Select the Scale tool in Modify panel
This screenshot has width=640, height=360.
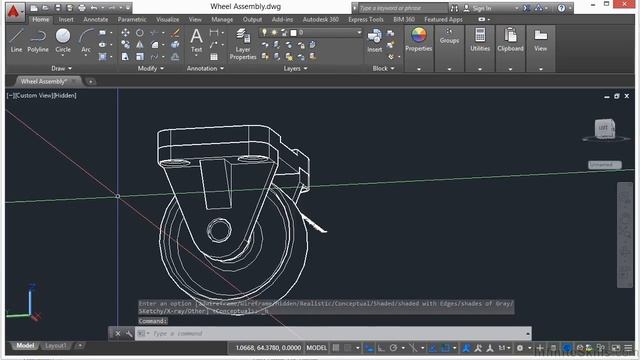click(140, 56)
